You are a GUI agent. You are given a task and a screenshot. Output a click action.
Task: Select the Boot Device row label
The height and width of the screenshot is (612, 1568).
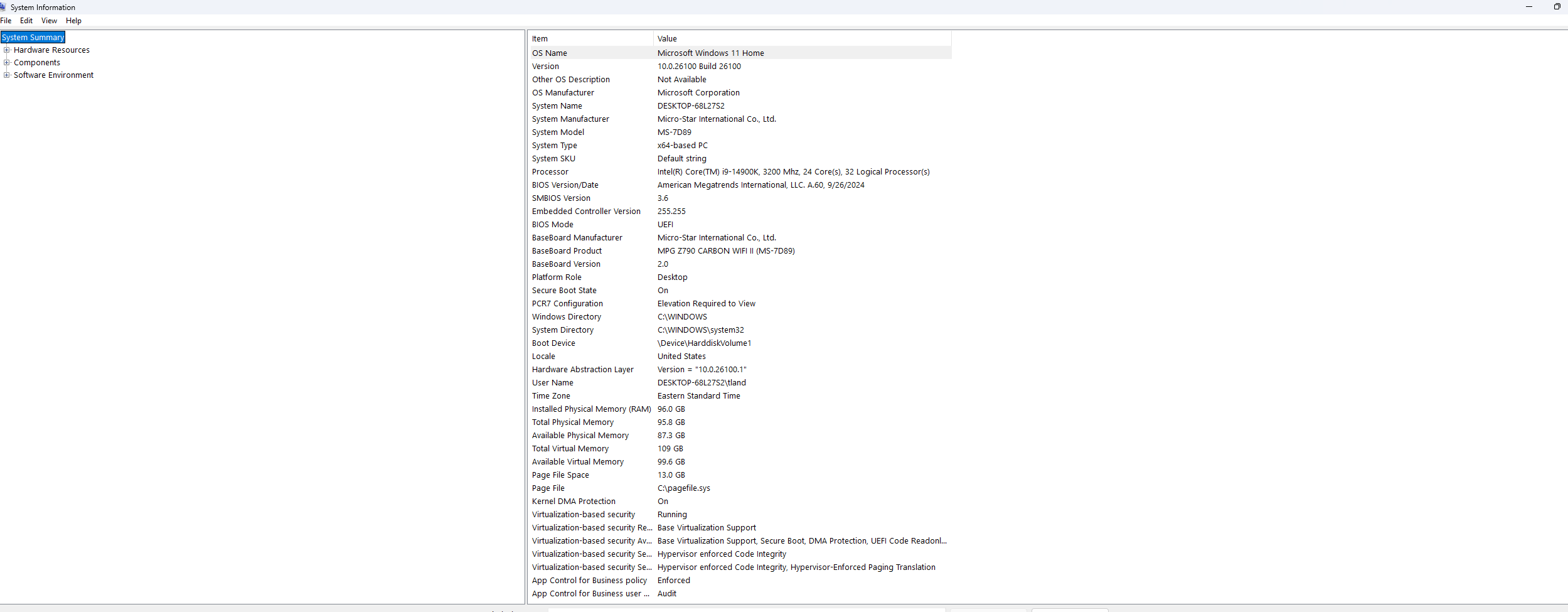tap(553, 343)
